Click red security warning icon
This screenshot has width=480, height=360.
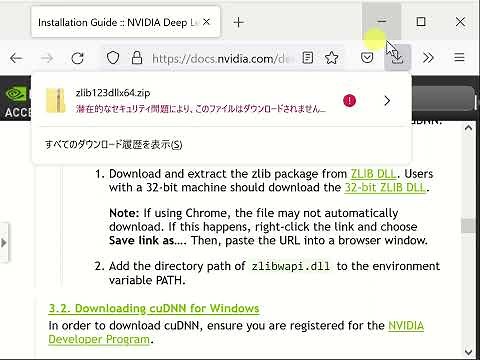tap(349, 100)
